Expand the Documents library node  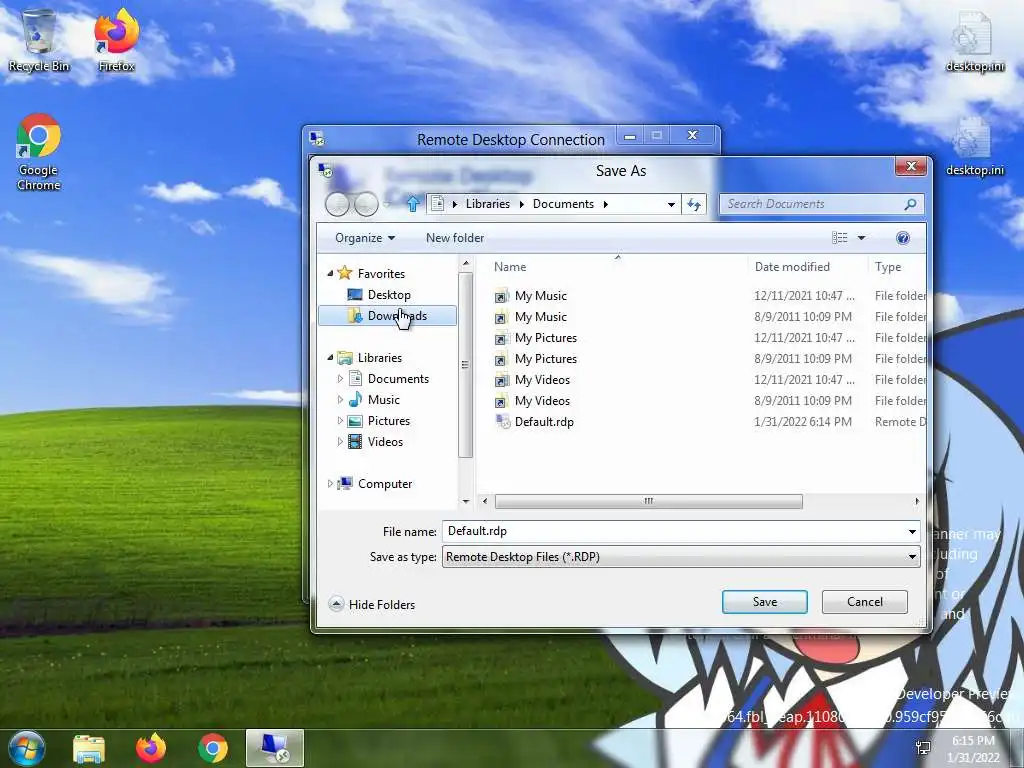pyautogui.click(x=340, y=378)
